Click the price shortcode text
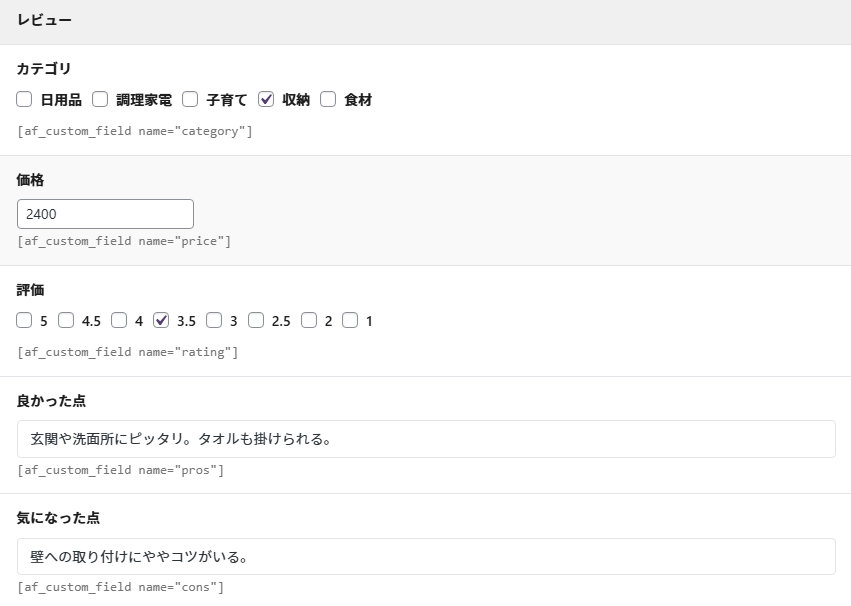The height and width of the screenshot is (606, 851). (x=124, y=241)
